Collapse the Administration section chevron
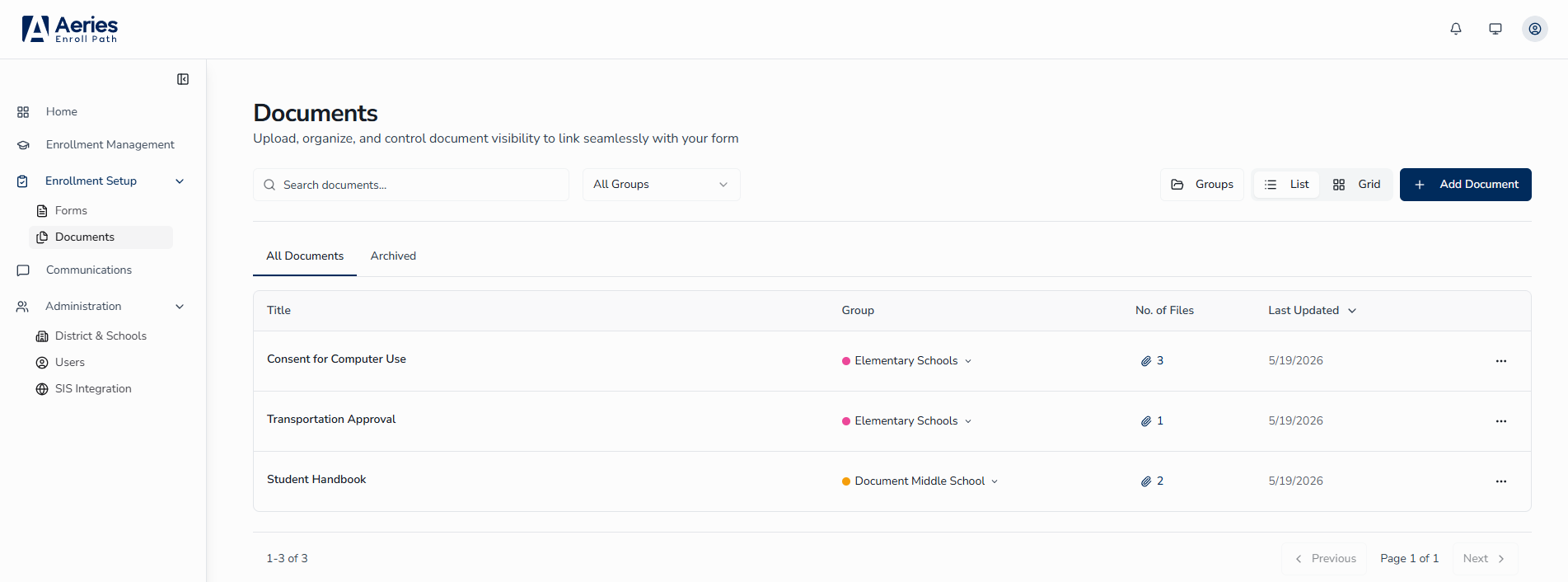This screenshot has width=1568, height=582. click(x=180, y=307)
